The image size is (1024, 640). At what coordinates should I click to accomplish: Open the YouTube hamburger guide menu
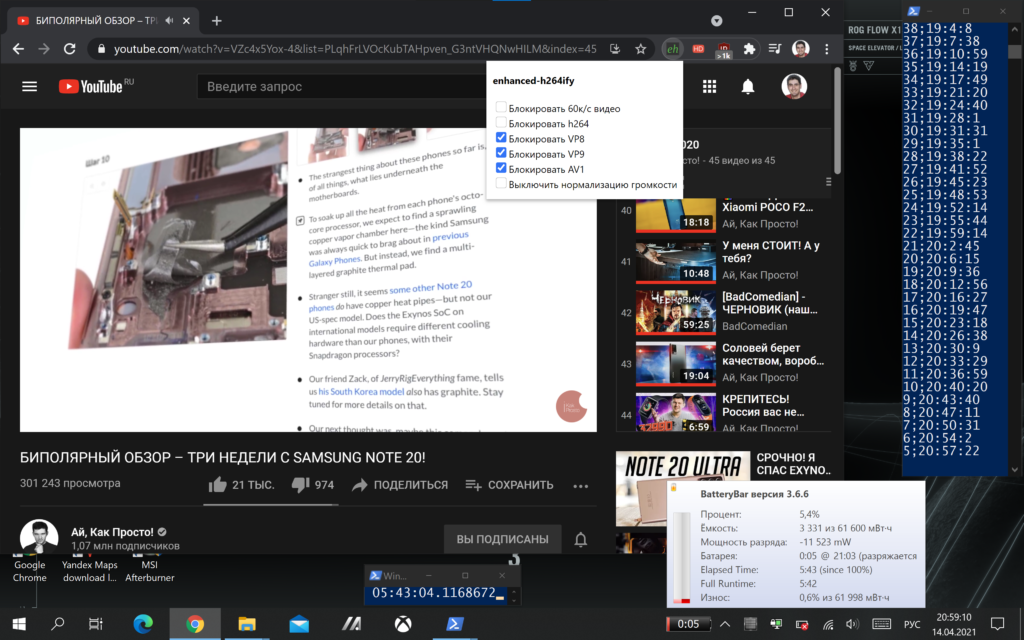[x=29, y=86]
